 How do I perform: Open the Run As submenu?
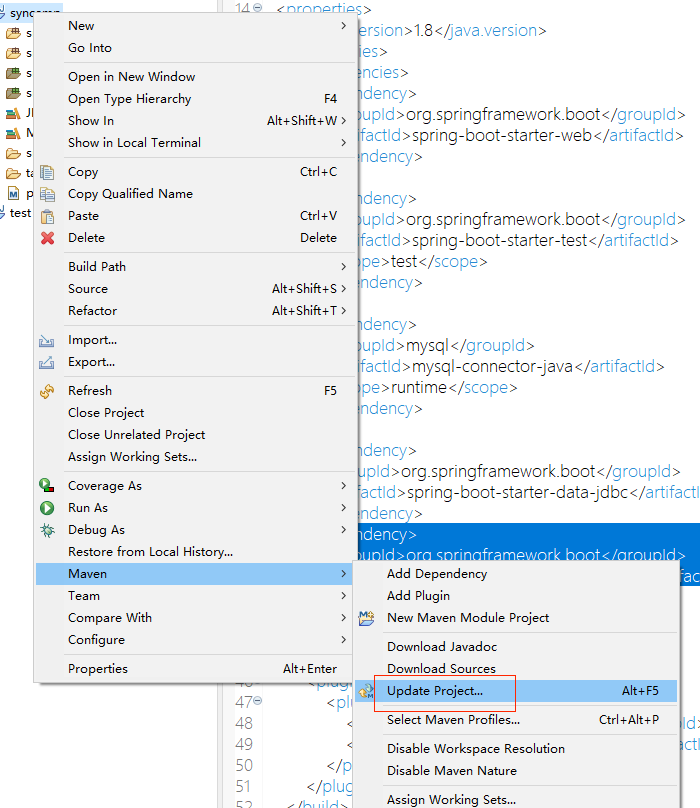(x=194, y=508)
